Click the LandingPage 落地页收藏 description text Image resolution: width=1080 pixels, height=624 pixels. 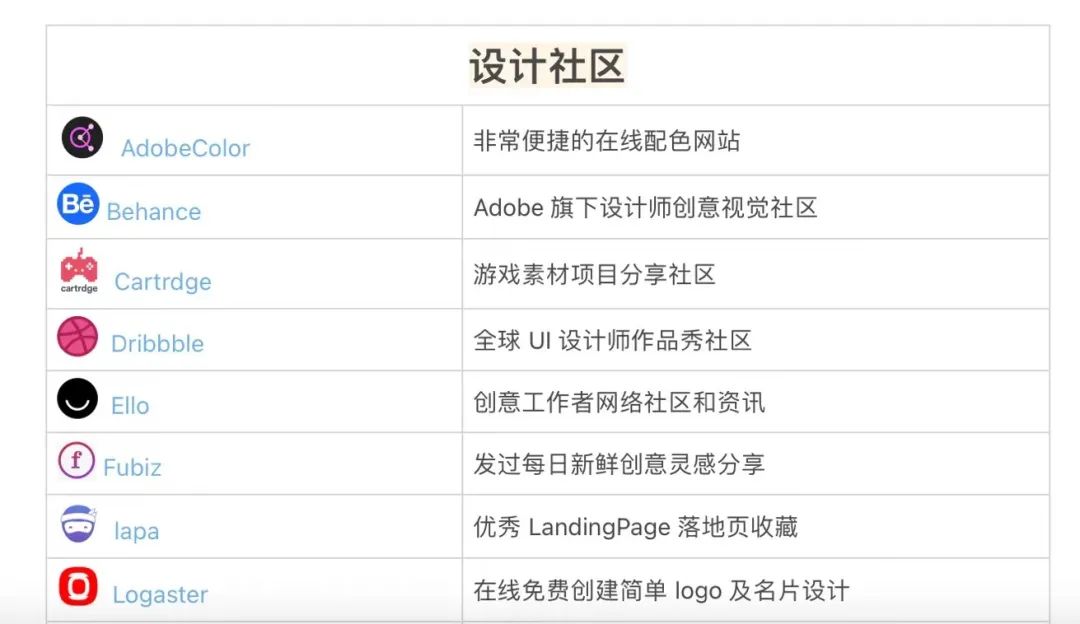click(663, 527)
